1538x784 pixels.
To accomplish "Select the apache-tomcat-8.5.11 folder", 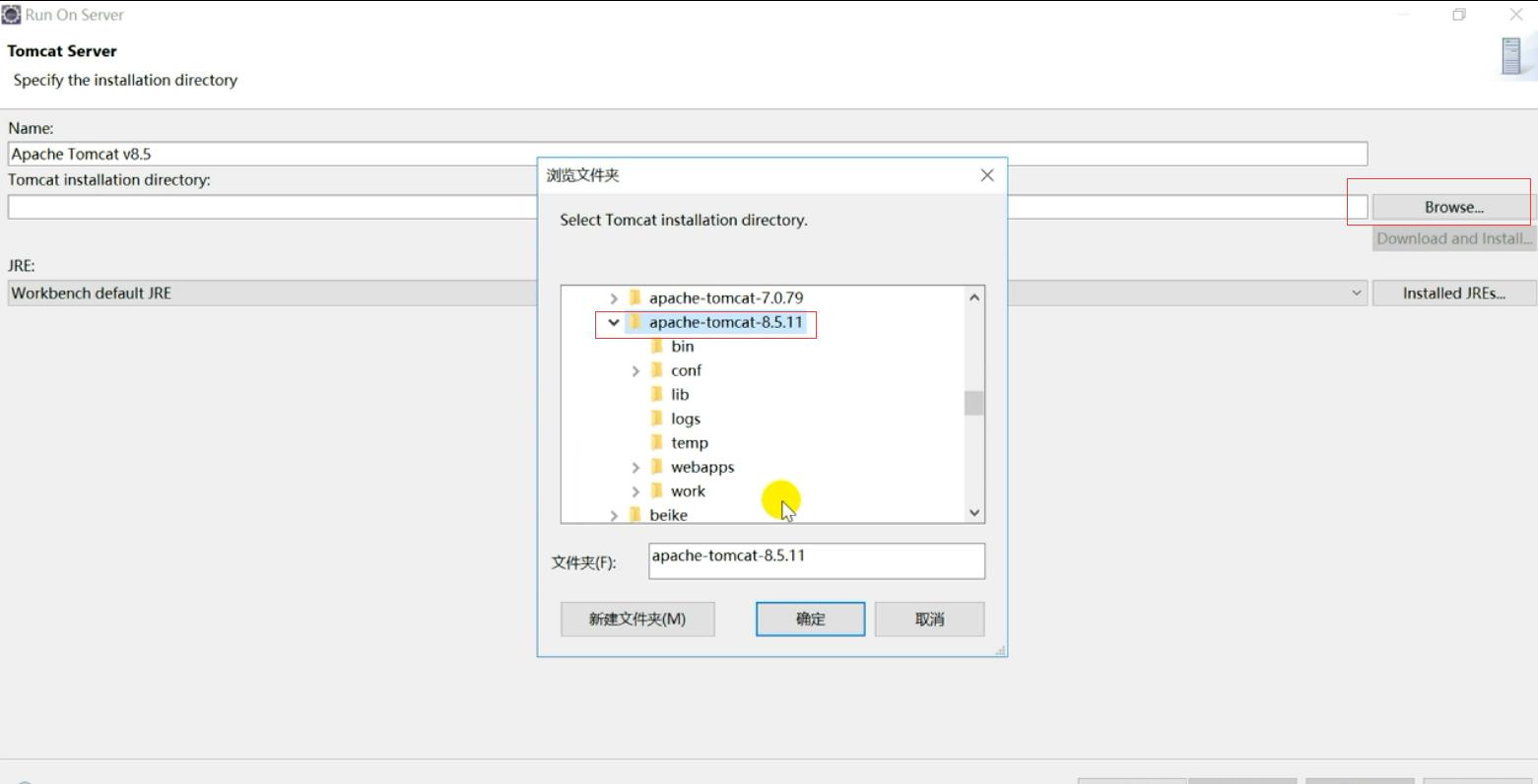I will tap(726, 322).
